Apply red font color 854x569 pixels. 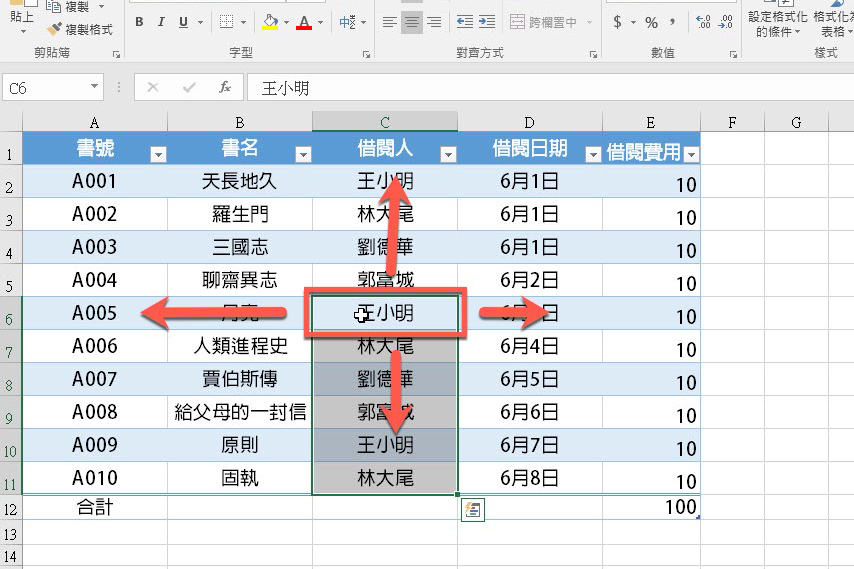tap(304, 22)
